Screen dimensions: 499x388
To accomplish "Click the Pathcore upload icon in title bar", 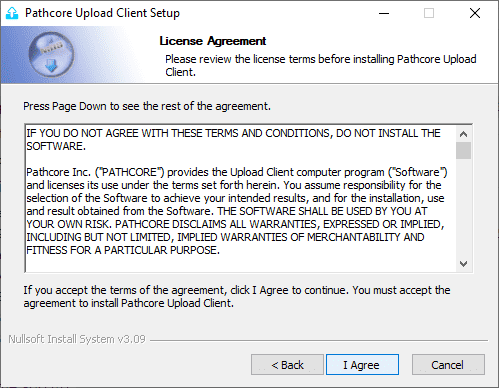I will (x=12, y=13).
